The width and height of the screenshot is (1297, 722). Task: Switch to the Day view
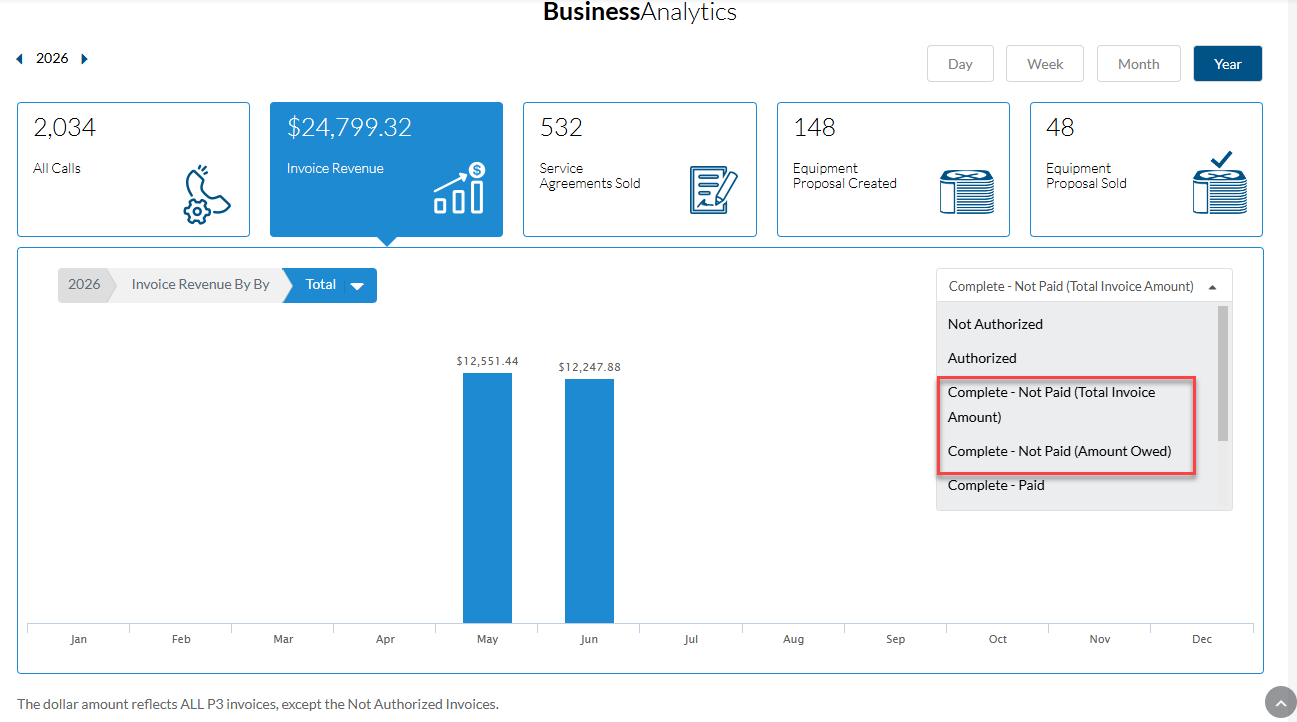pos(960,64)
